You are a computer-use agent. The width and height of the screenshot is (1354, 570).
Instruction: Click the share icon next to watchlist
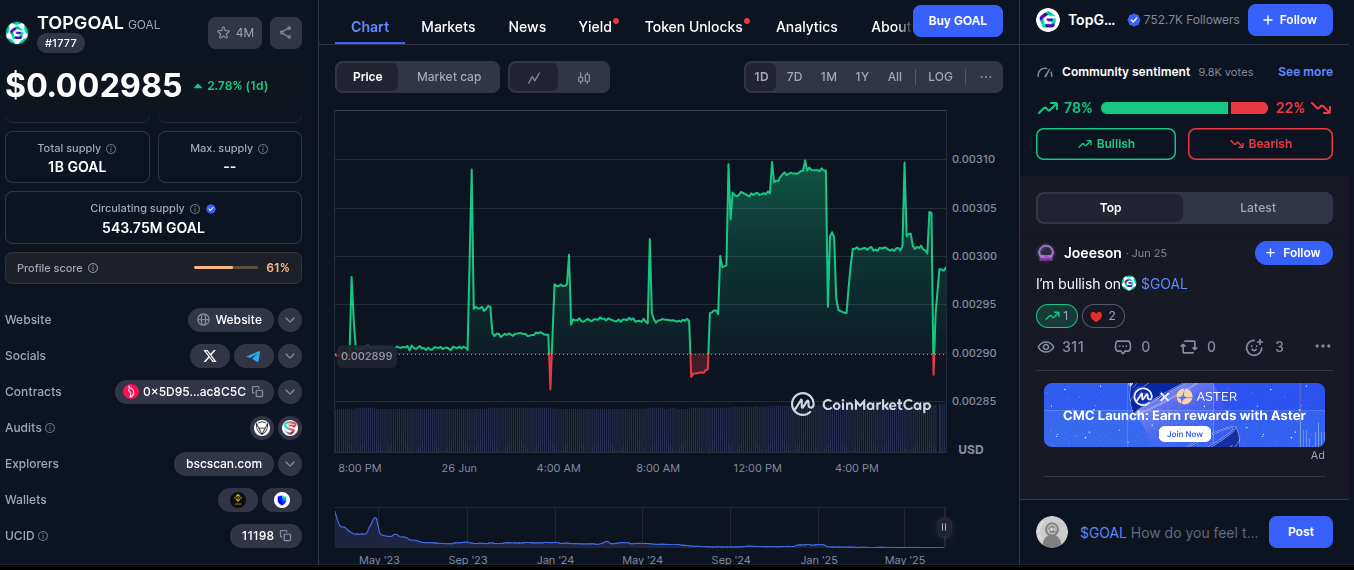point(286,33)
